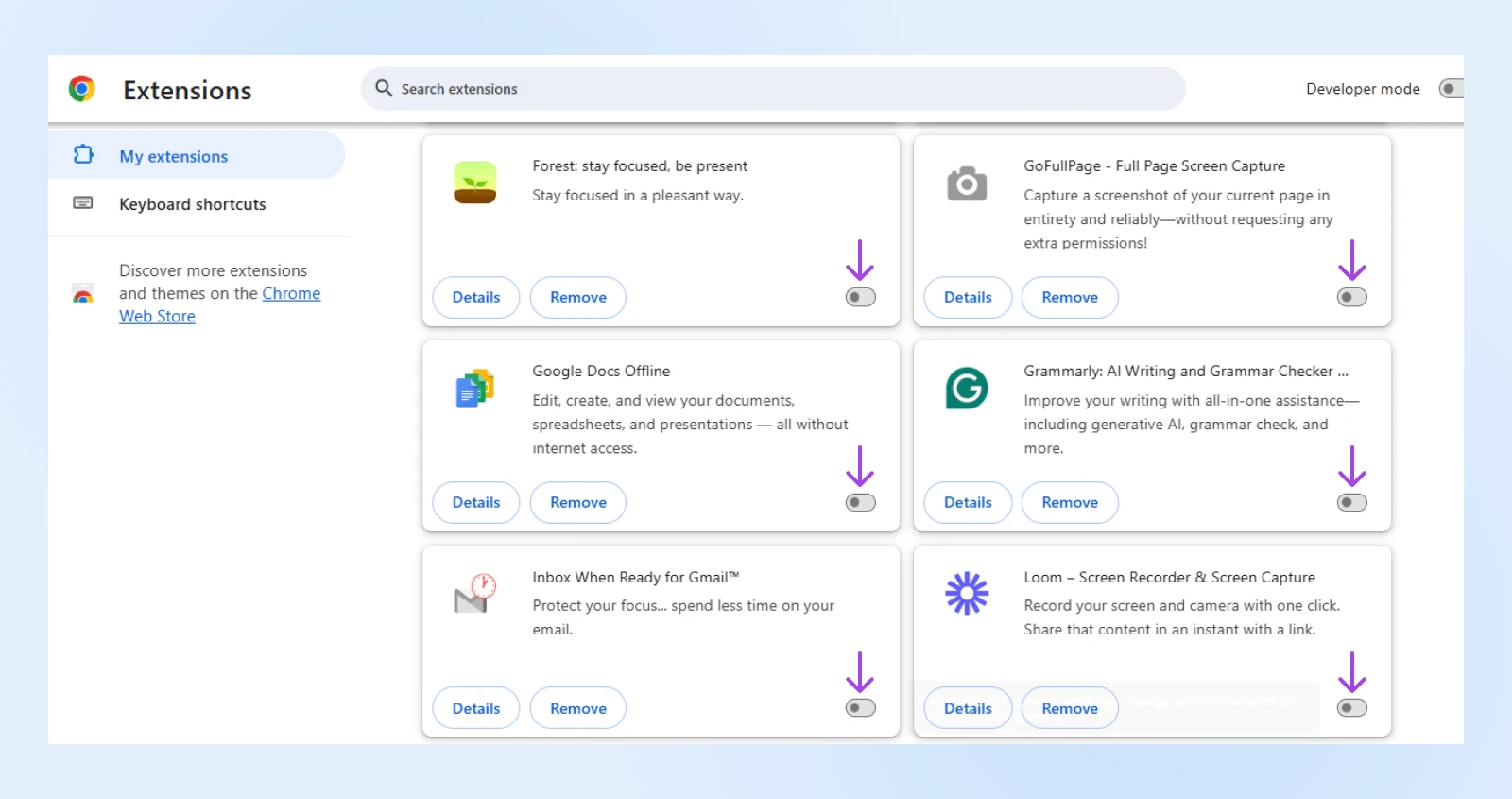Remove the Grammarly extension
This screenshot has width=1512, height=799.
point(1070,502)
